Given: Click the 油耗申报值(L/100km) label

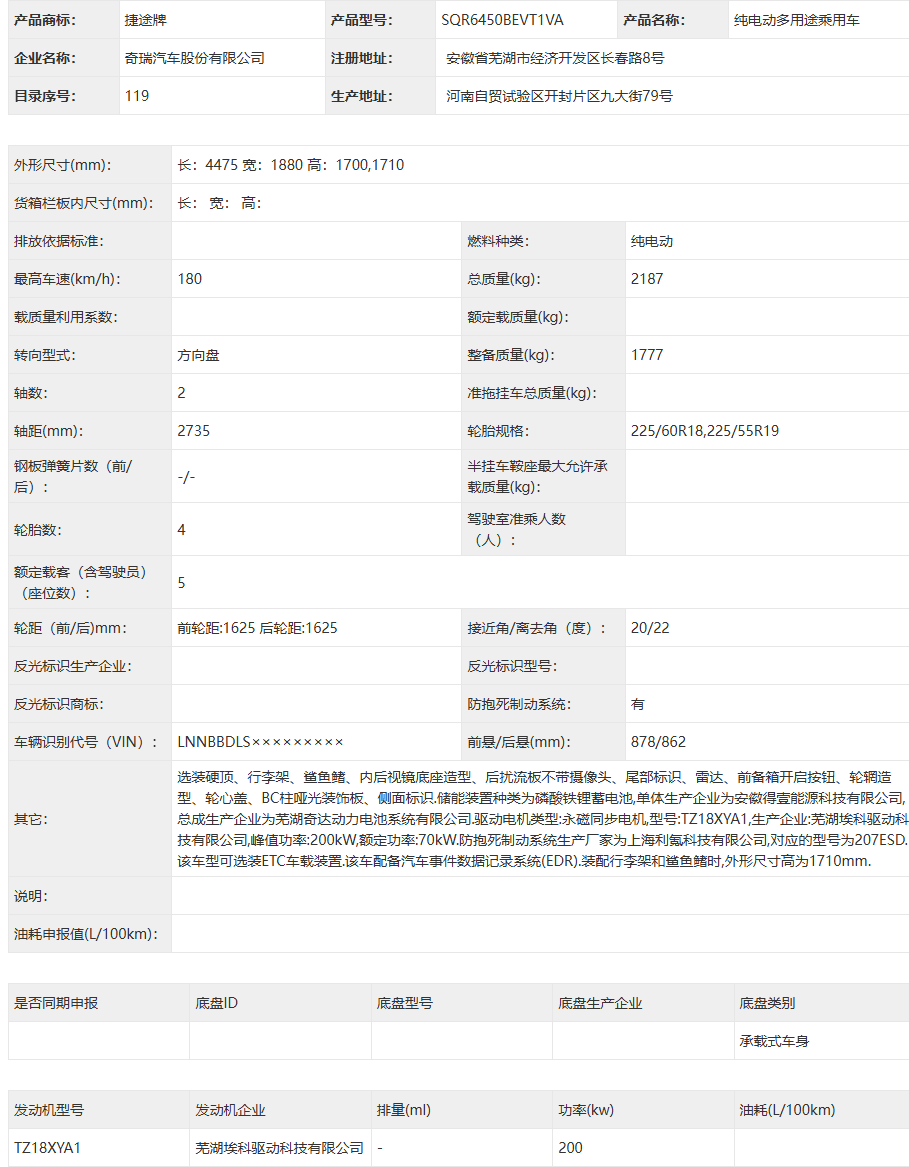Looking at the screenshot, I should pyautogui.click(x=86, y=934).
